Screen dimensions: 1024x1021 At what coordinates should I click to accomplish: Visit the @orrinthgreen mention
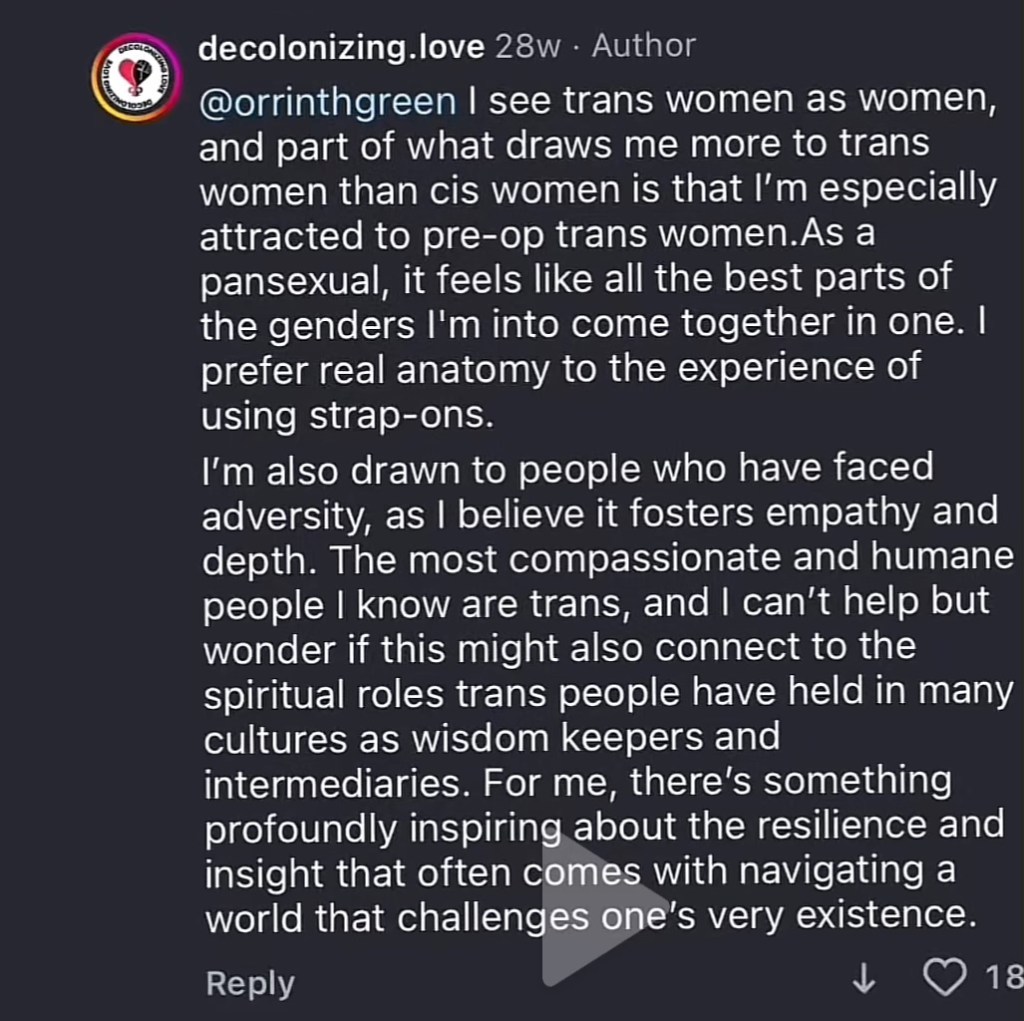(329, 102)
